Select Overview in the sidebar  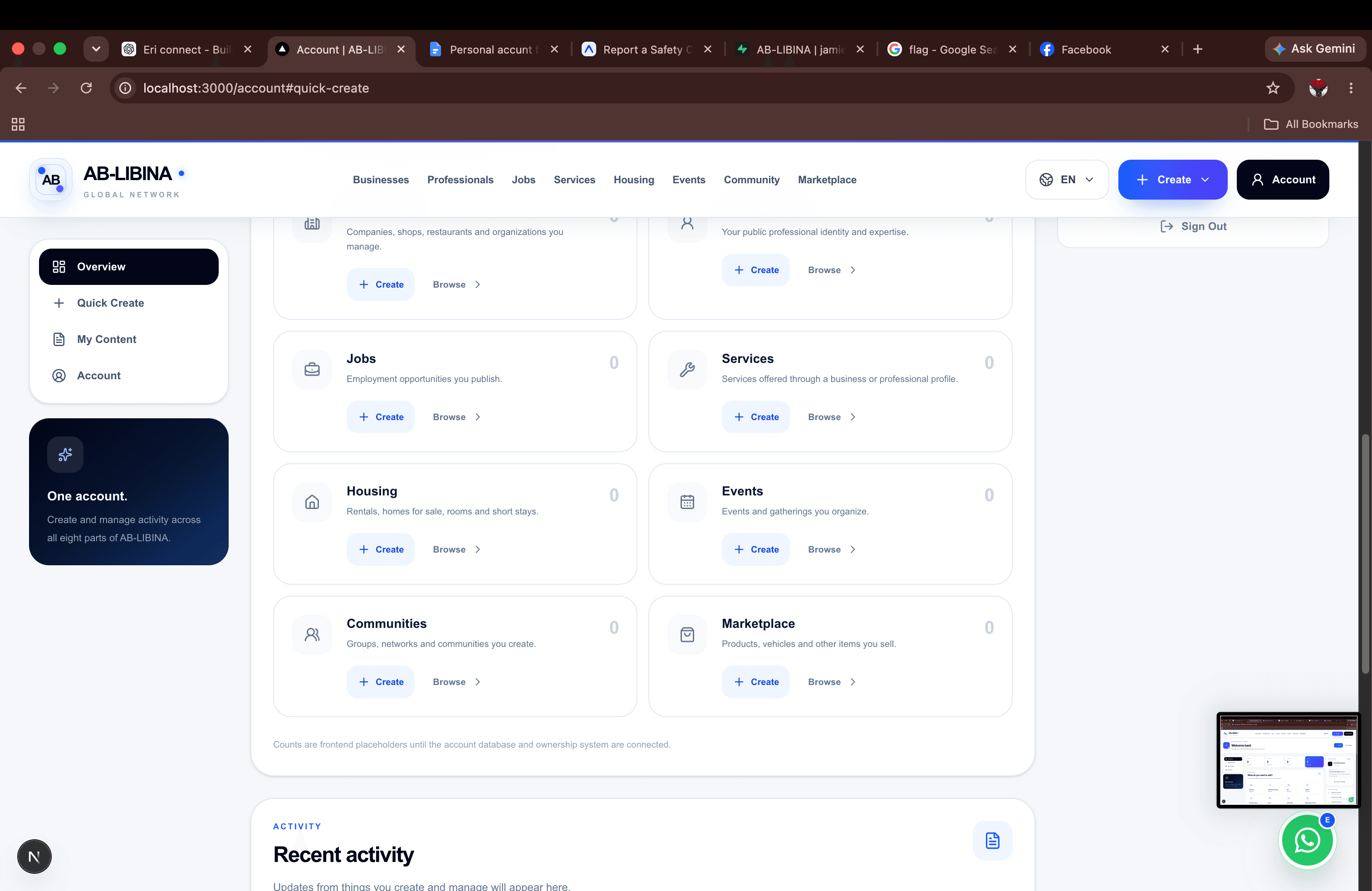[x=128, y=267]
